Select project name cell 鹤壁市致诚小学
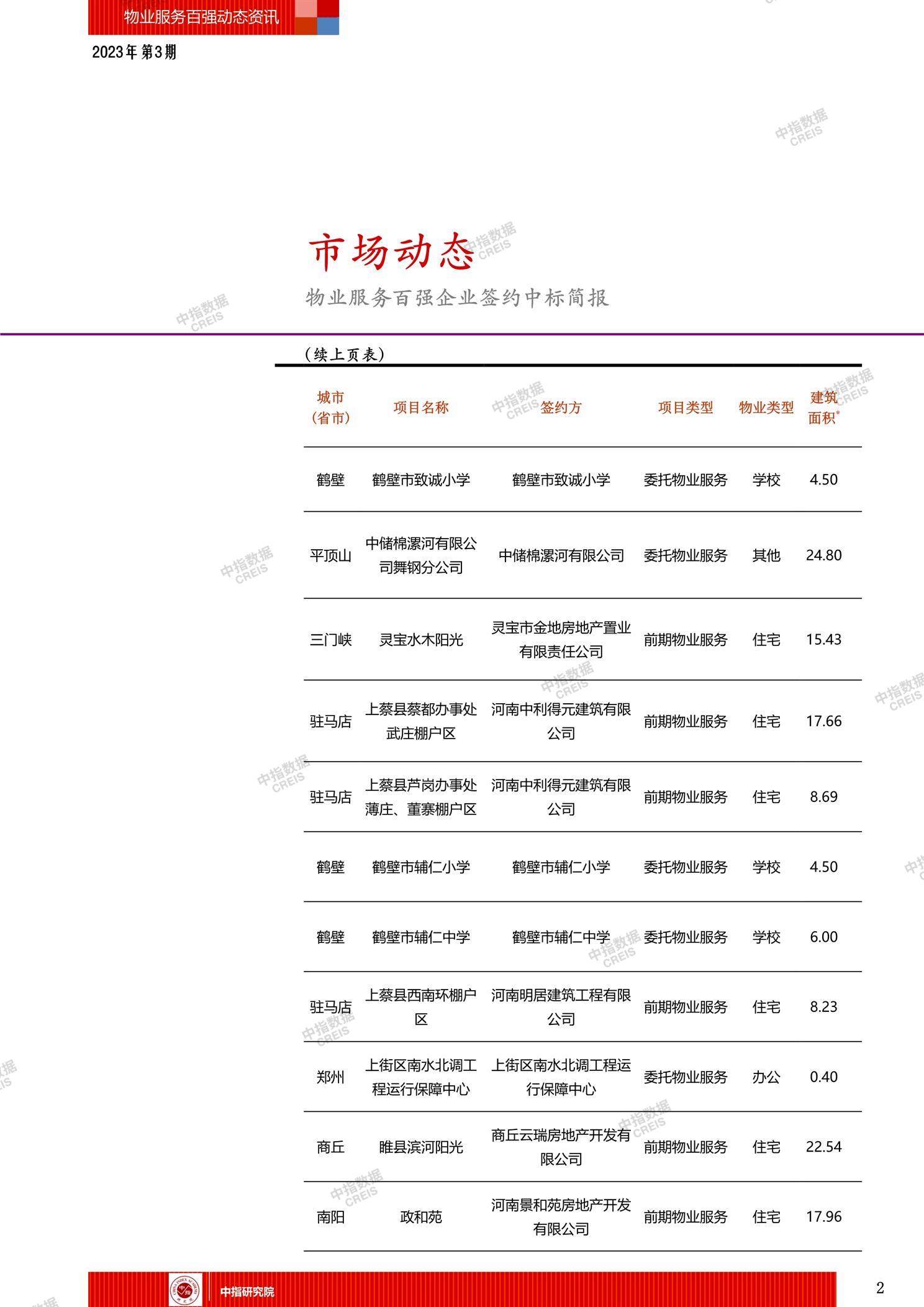 (421, 480)
